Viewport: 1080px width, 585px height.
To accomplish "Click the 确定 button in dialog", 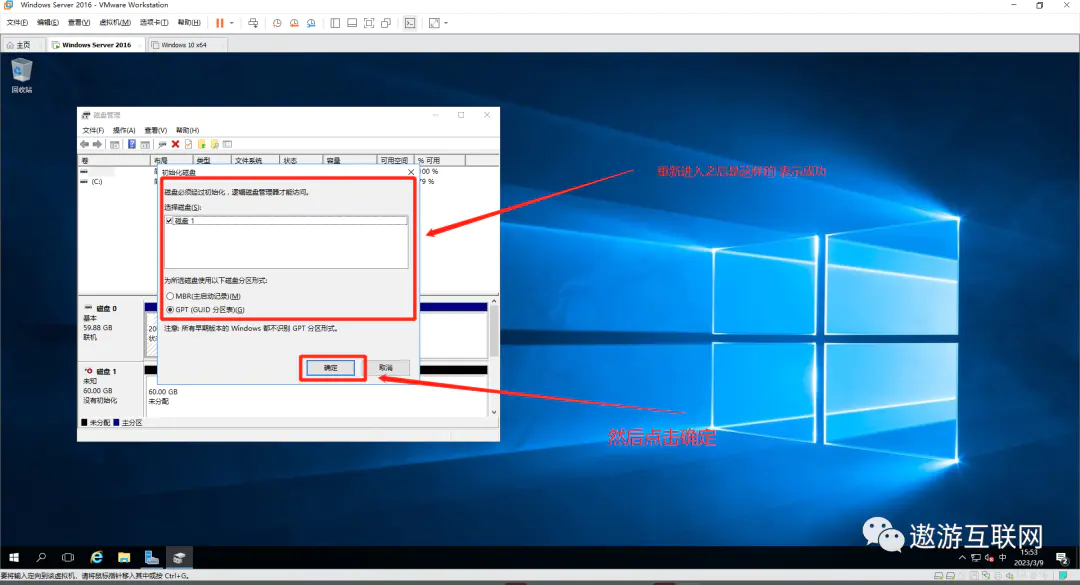I will pos(331,368).
